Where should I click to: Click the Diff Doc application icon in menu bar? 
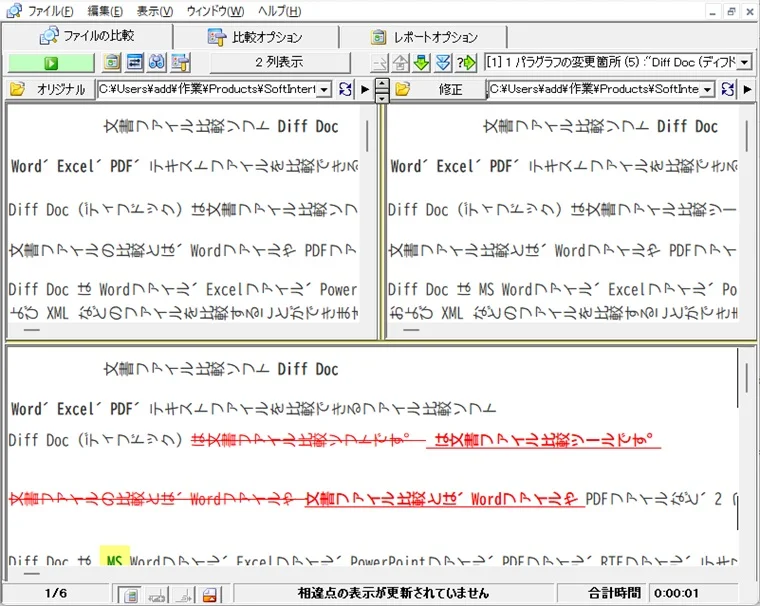[14, 11]
